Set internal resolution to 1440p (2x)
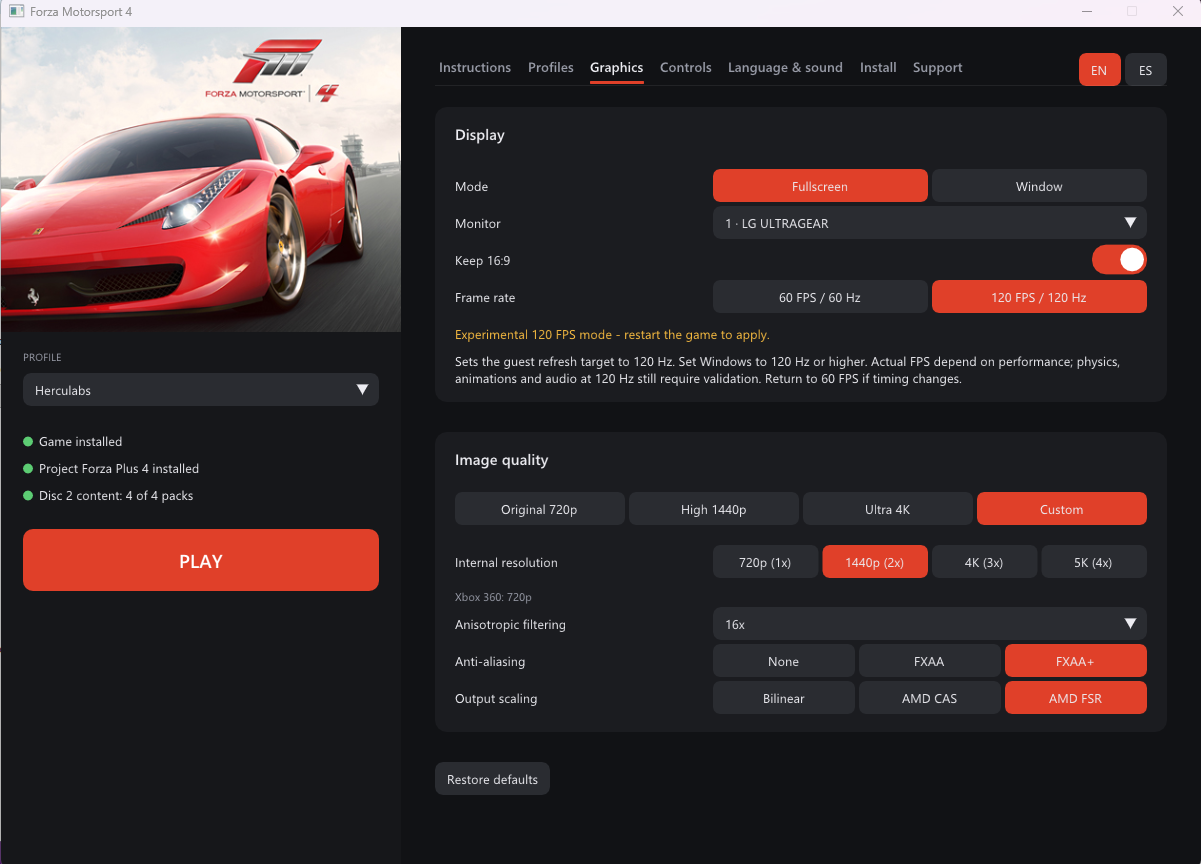The width and height of the screenshot is (1201, 864). 875,562
